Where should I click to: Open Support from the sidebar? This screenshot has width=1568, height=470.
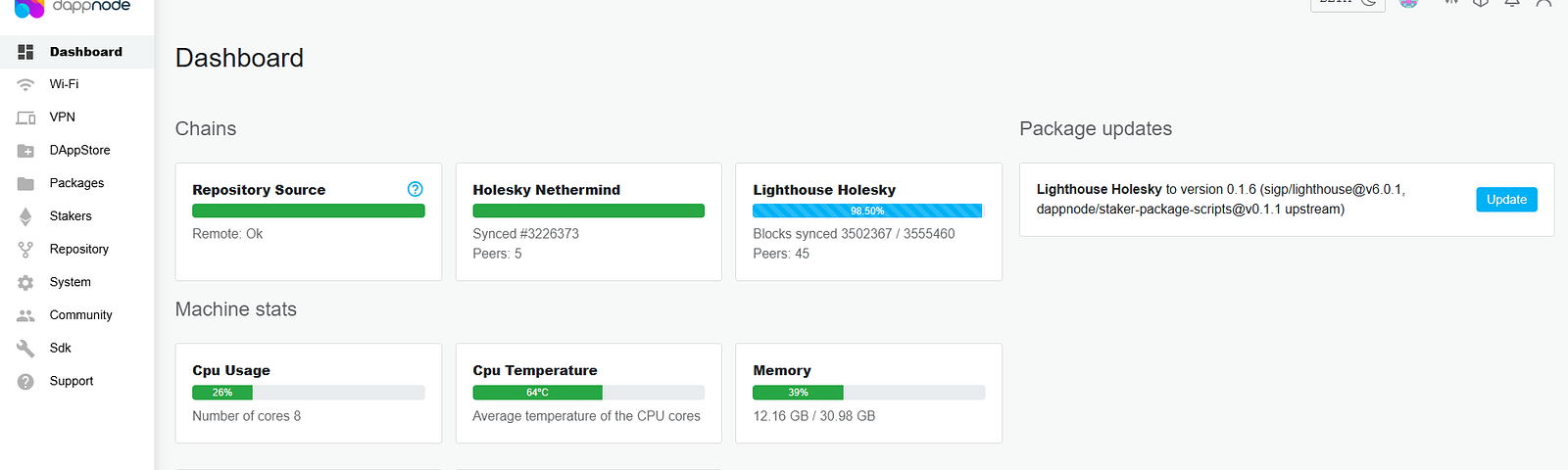click(x=76, y=381)
